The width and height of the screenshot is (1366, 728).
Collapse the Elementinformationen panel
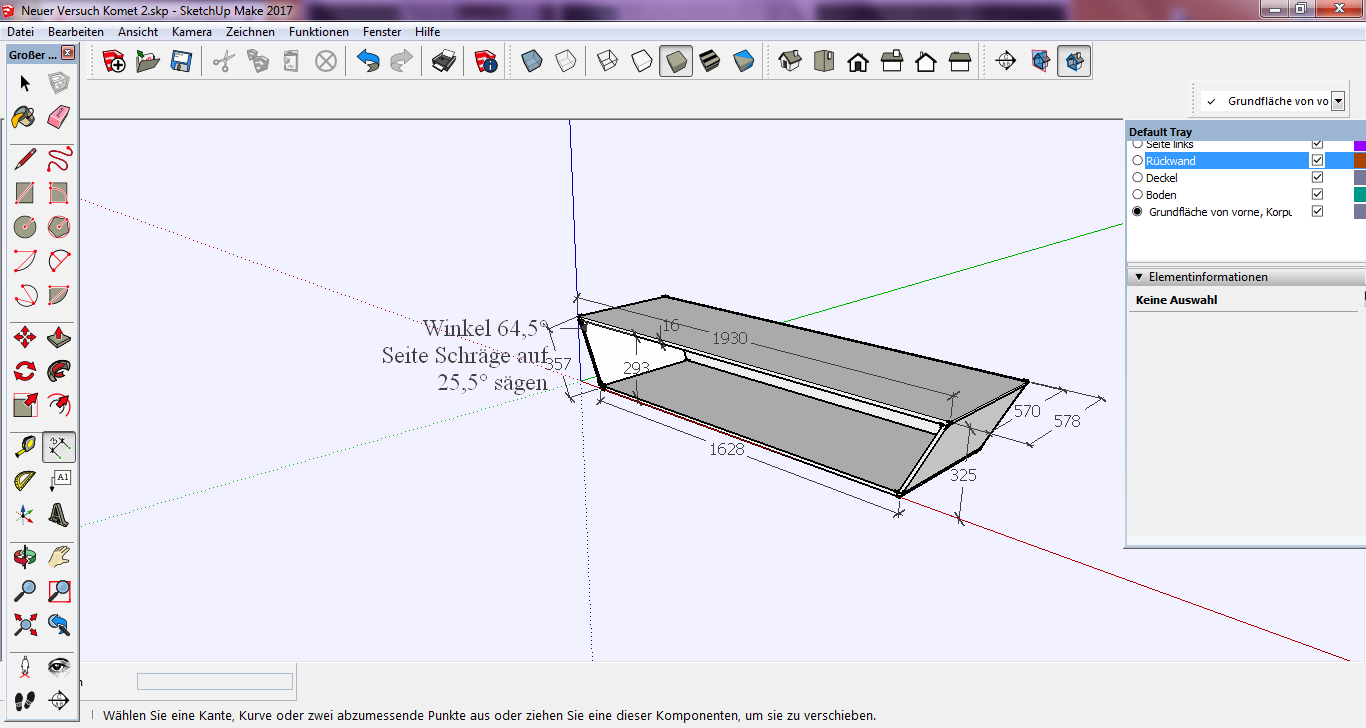[1138, 277]
